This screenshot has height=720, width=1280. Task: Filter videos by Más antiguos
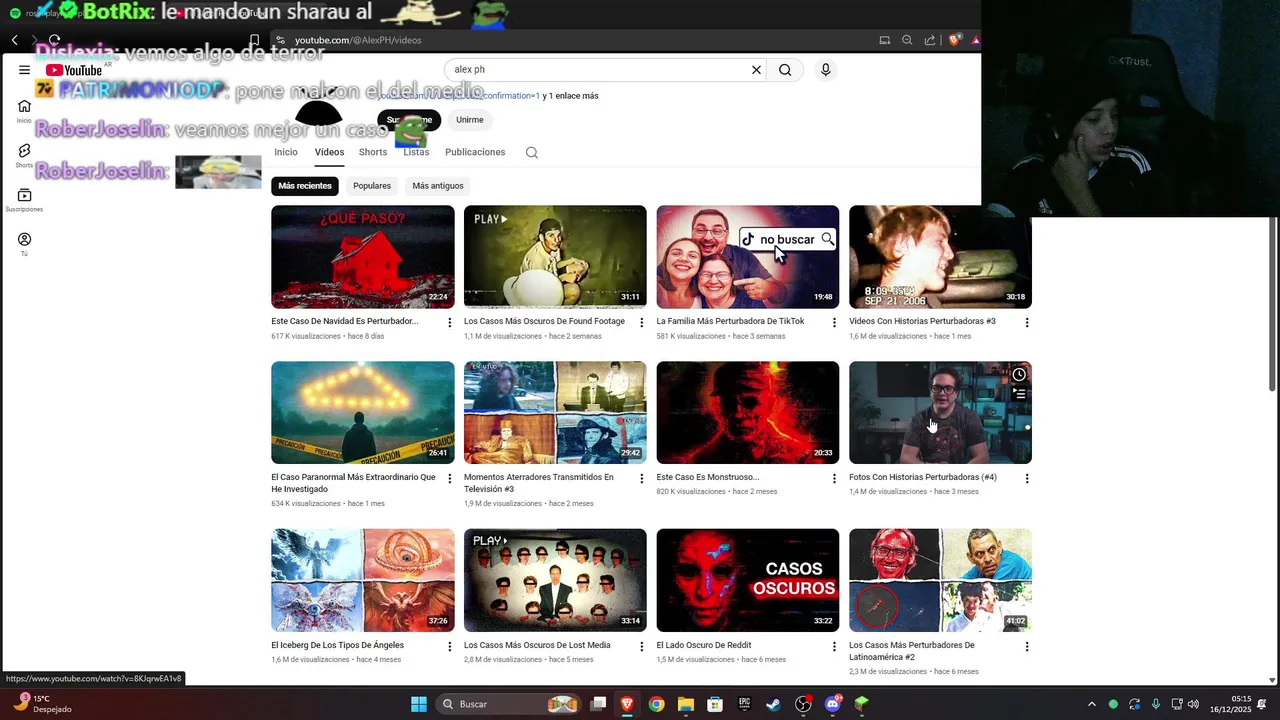438,186
